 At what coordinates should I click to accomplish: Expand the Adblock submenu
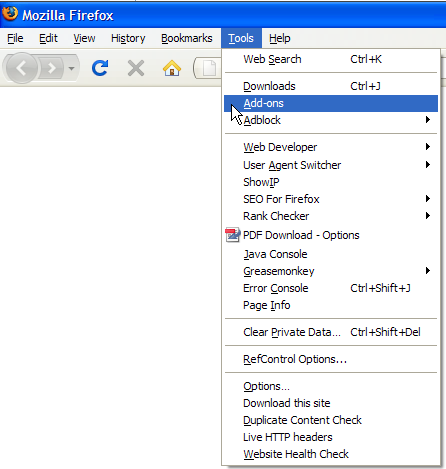[331, 120]
